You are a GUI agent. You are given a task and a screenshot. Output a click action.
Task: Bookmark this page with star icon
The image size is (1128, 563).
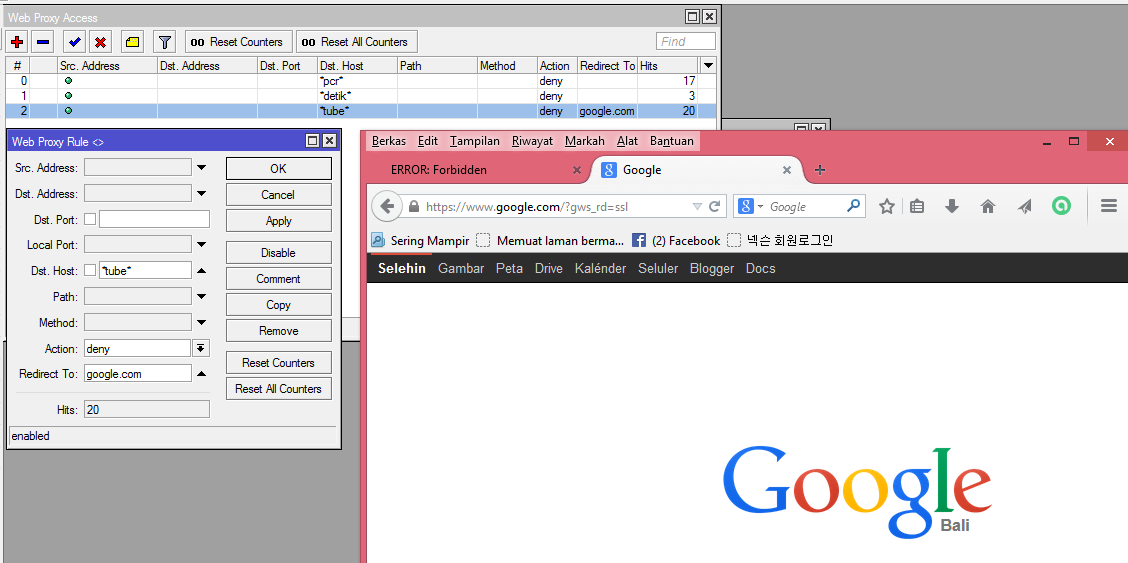click(887, 207)
